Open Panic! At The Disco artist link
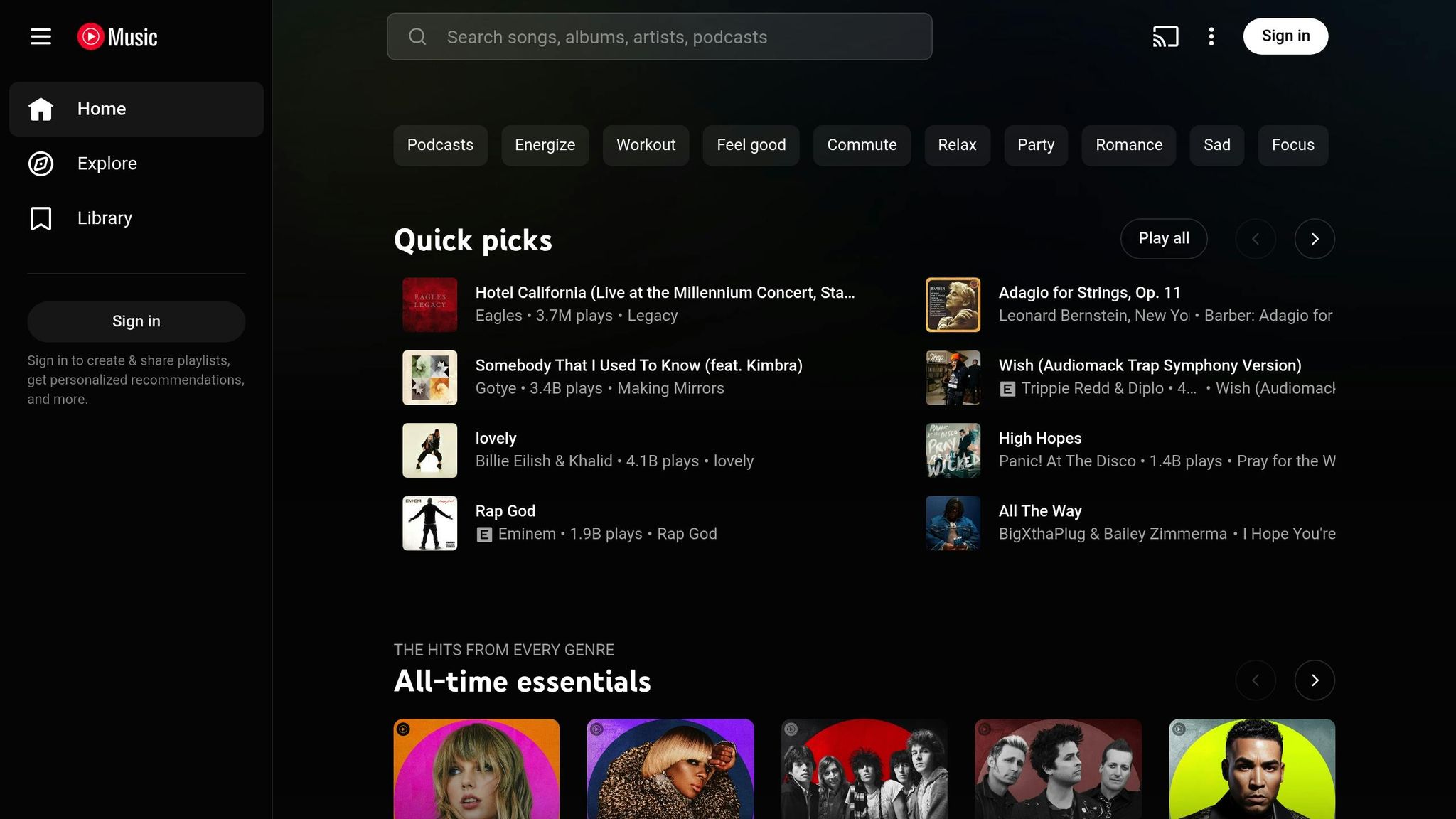Image resolution: width=1456 pixels, height=819 pixels. [1067, 461]
